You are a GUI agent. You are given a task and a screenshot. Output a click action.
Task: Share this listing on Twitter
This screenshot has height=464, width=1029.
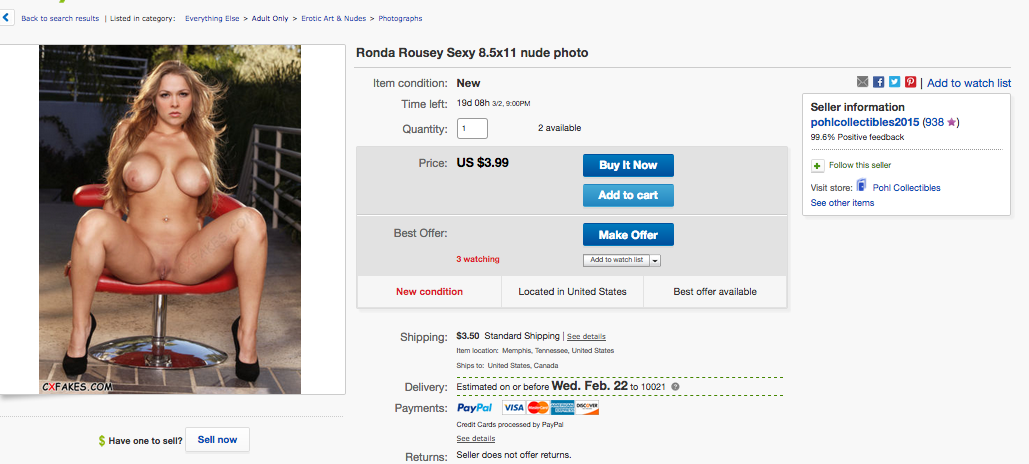[894, 82]
